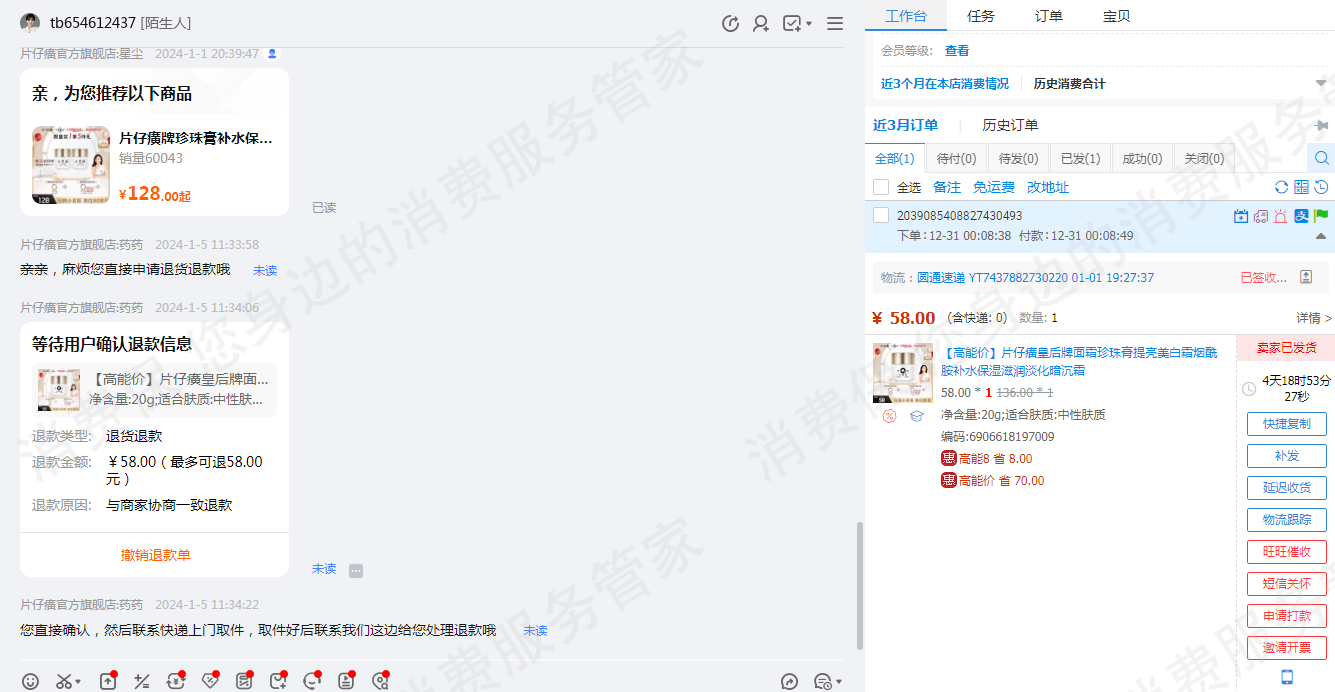Click the more options button beside refund card
This screenshot has height=692, width=1335.
click(x=356, y=570)
